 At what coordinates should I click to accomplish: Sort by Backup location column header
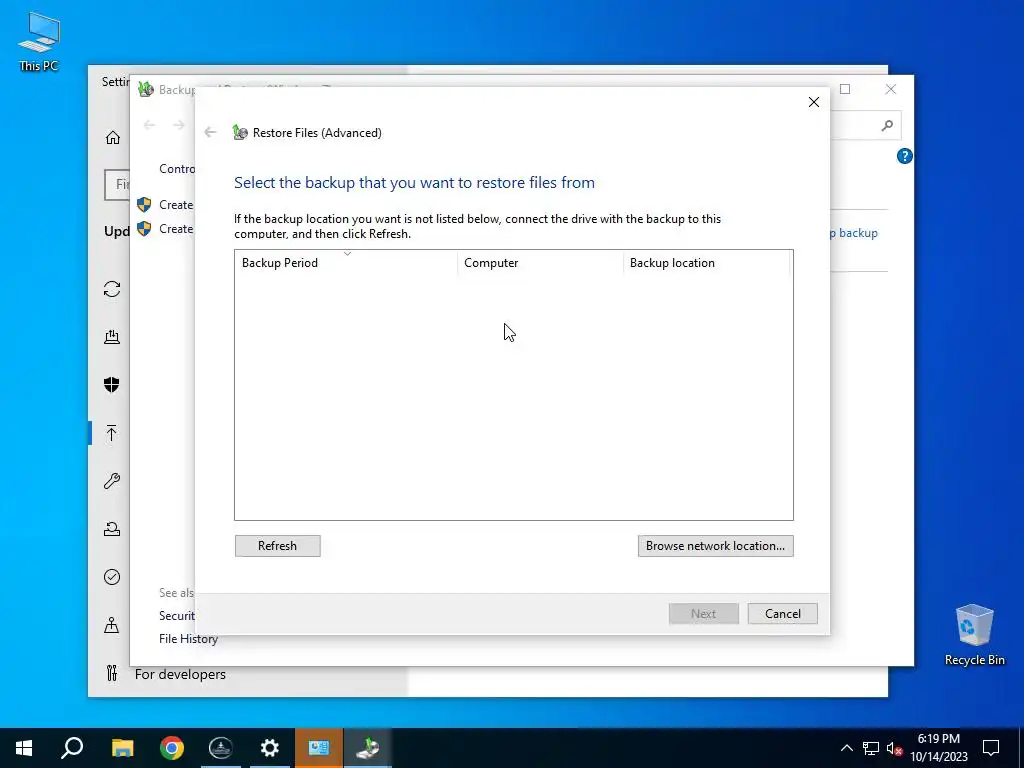pyautogui.click(x=707, y=263)
